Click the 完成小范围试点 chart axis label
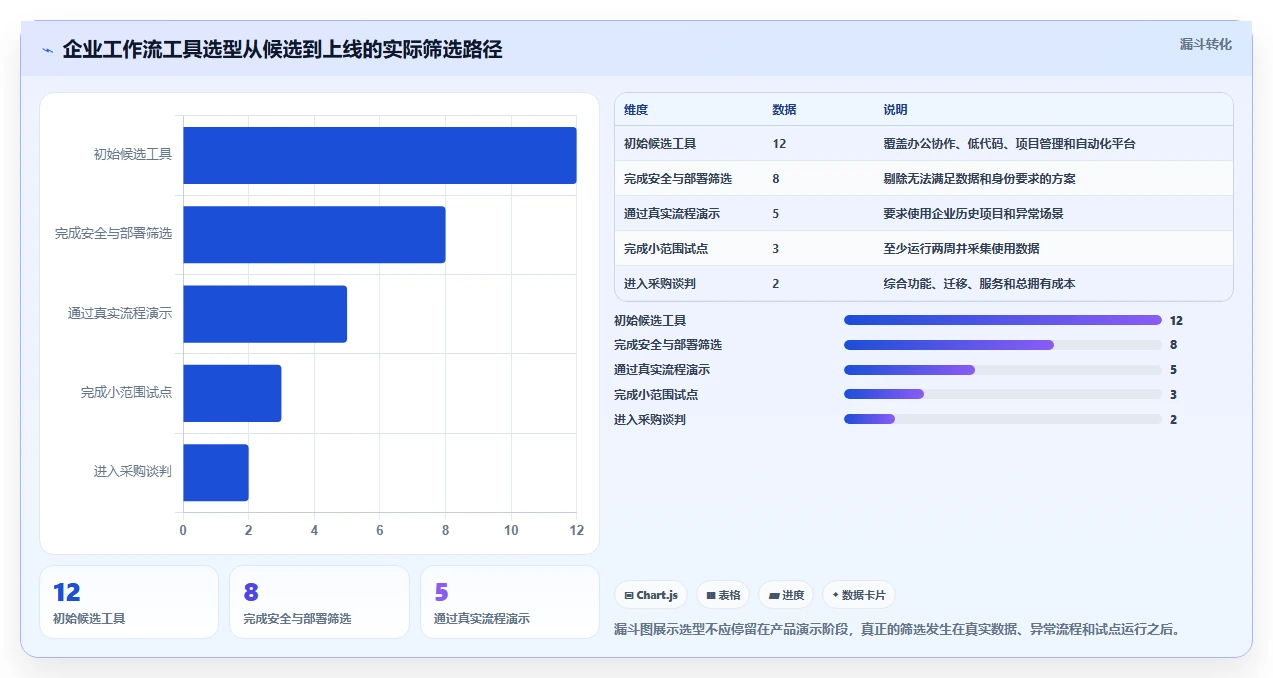 [127, 393]
